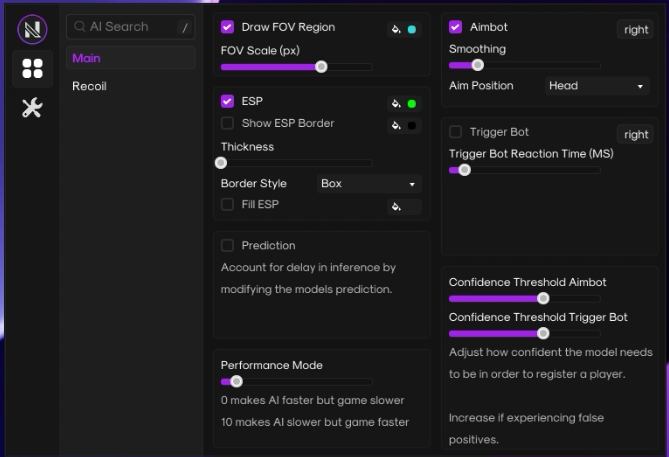Click Aimbot's right keybind button
The width and height of the screenshot is (669, 457).
(x=635, y=29)
